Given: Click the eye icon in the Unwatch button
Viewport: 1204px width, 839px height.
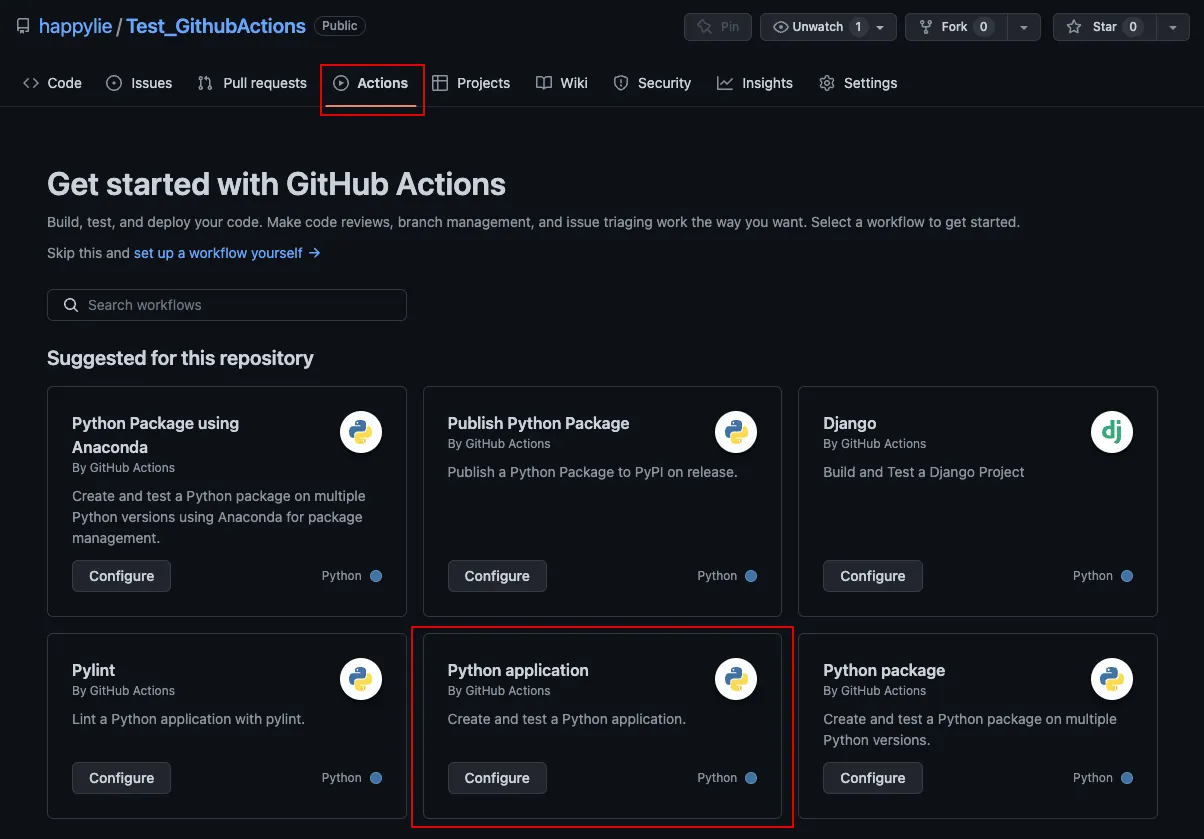Looking at the screenshot, I should [781, 27].
